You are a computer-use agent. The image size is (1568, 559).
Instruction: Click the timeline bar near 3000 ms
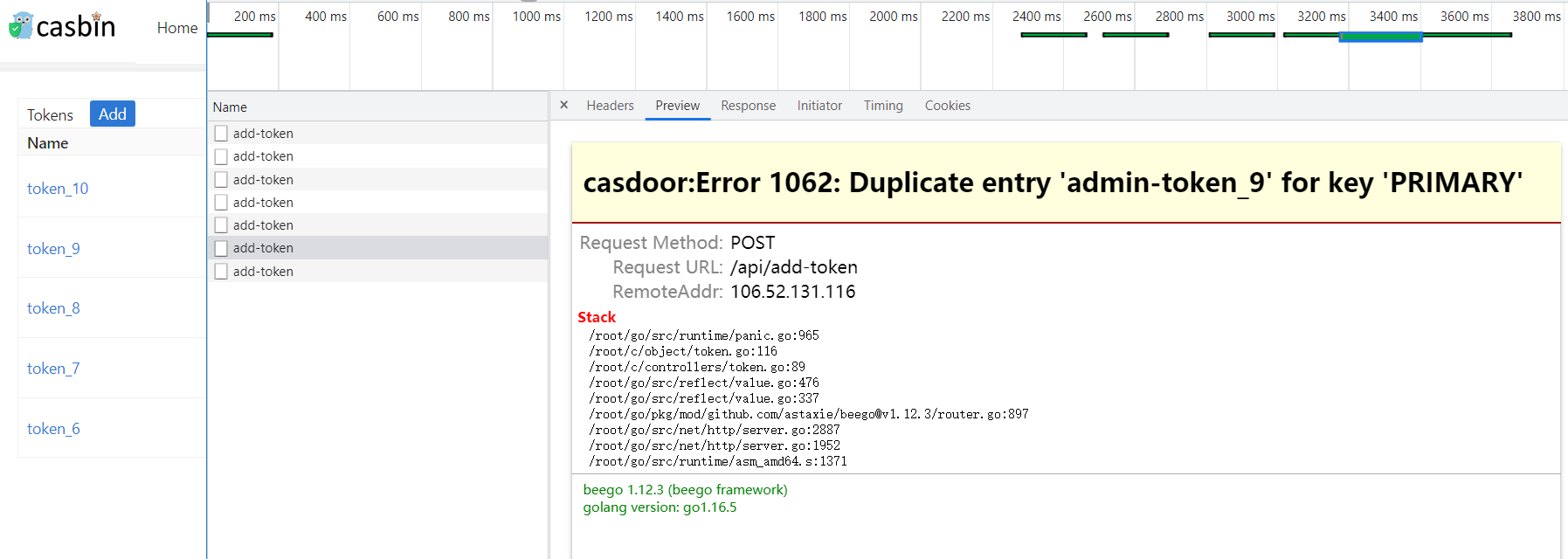(x=1241, y=35)
